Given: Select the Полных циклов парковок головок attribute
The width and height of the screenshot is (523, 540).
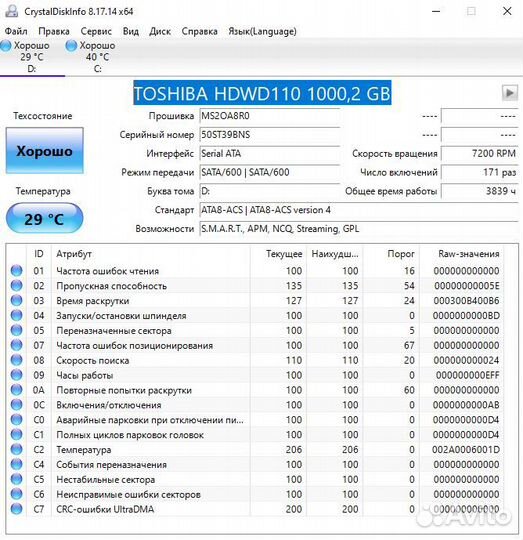Looking at the screenshot, I should (x=130, y=435).
